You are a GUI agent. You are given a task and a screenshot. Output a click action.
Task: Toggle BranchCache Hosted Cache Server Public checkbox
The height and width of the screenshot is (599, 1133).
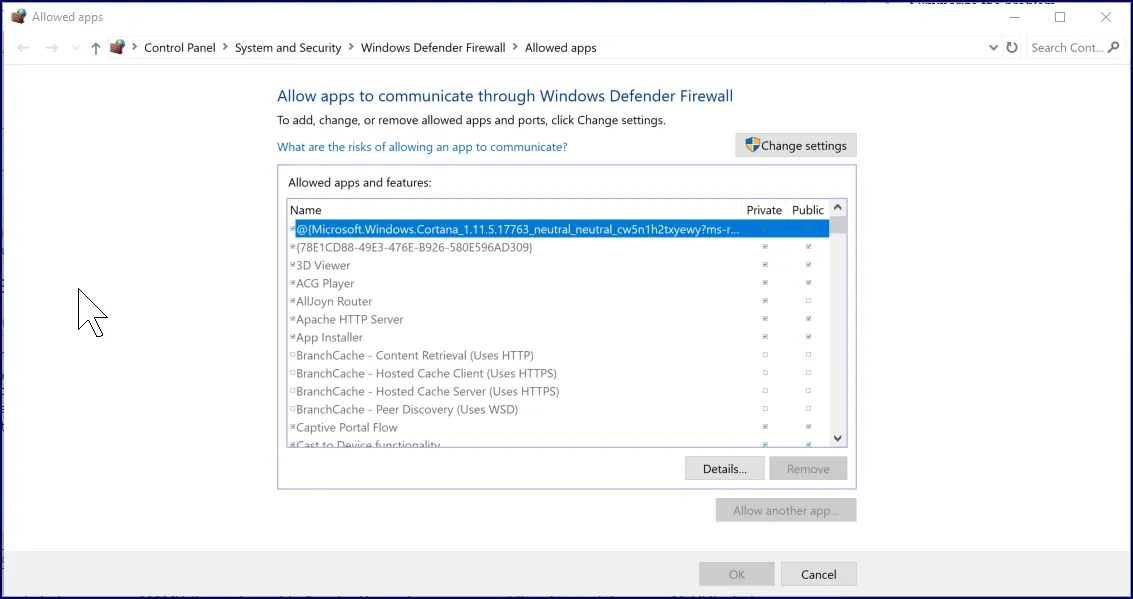pyautogui.click(x=809, y=391)
